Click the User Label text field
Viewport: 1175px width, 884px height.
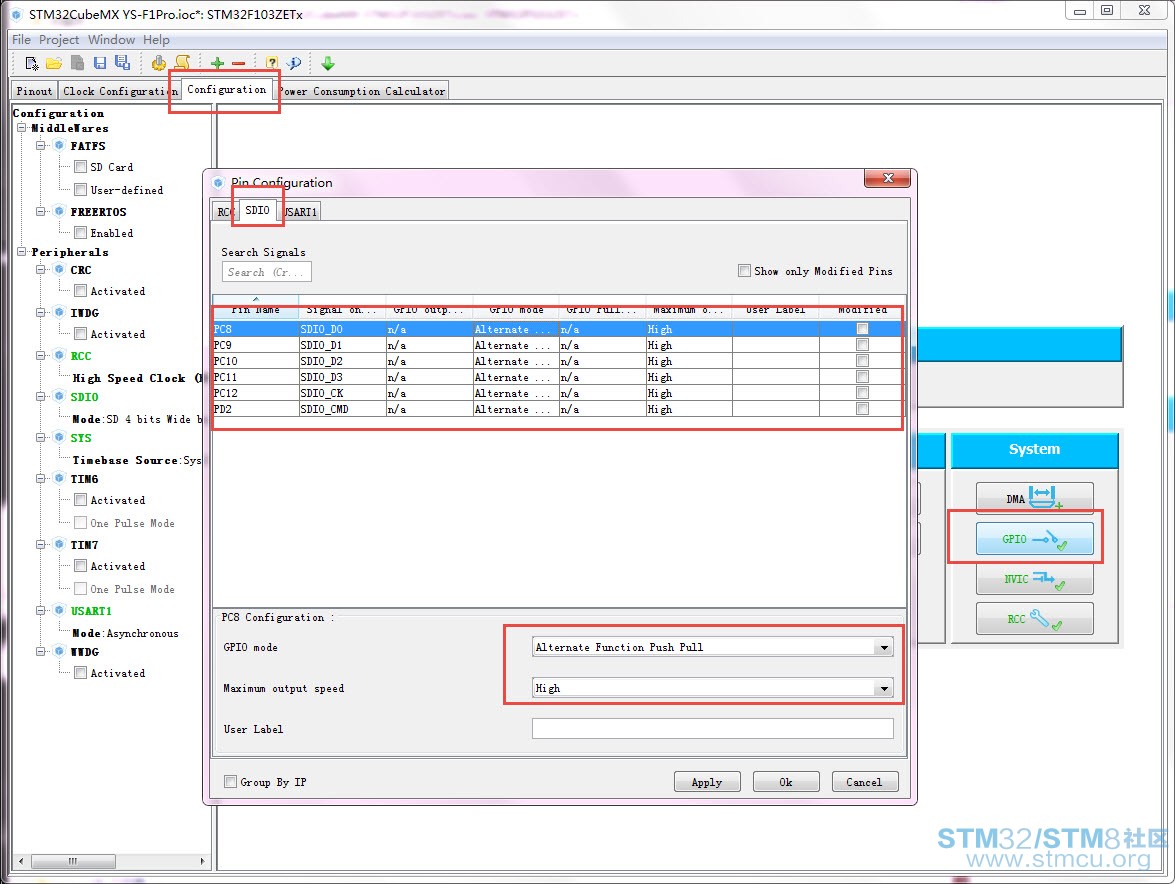click(712, 728)
